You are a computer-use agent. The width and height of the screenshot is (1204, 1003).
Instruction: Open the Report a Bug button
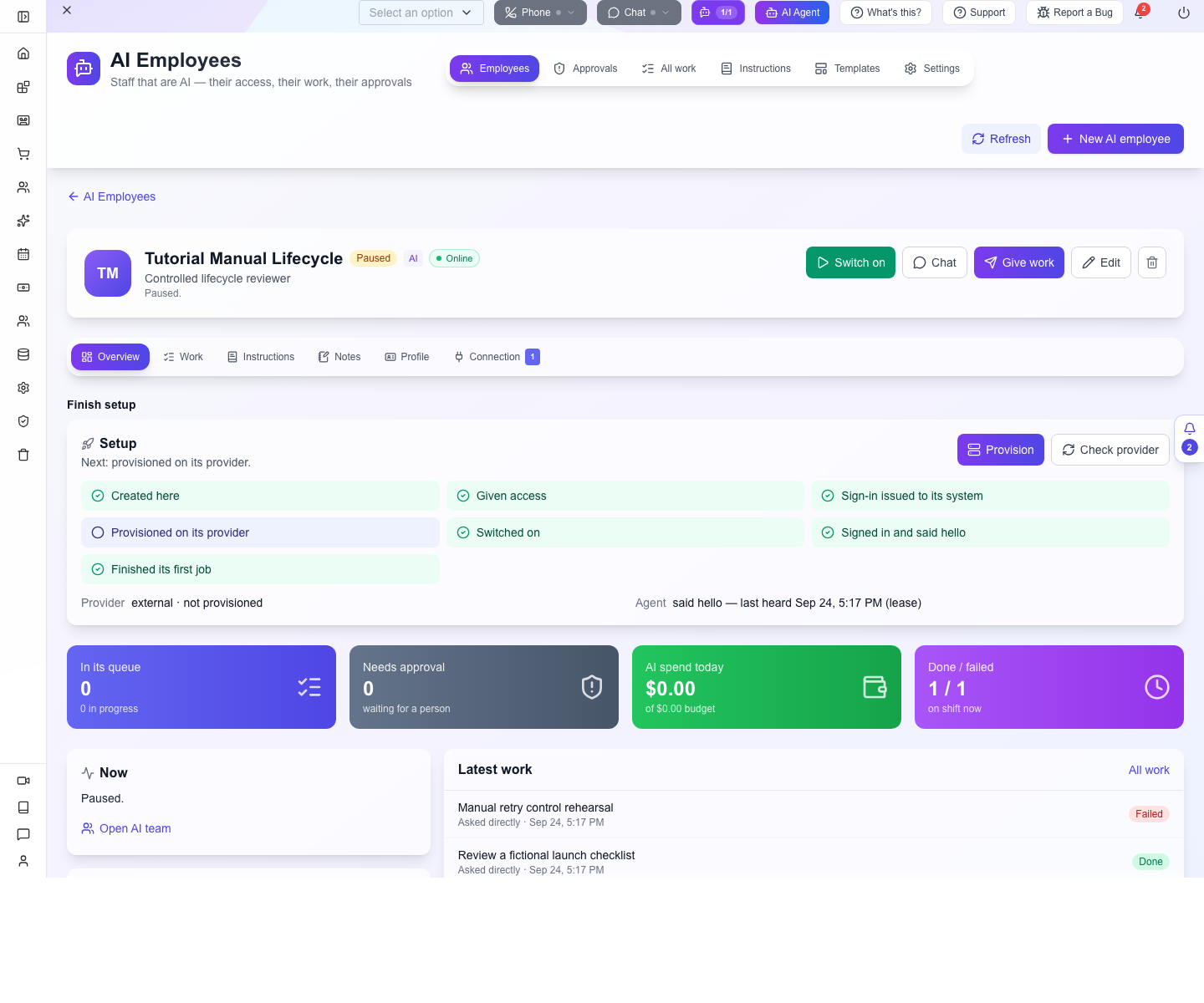pyautogui.click(x=1074, y=13)
